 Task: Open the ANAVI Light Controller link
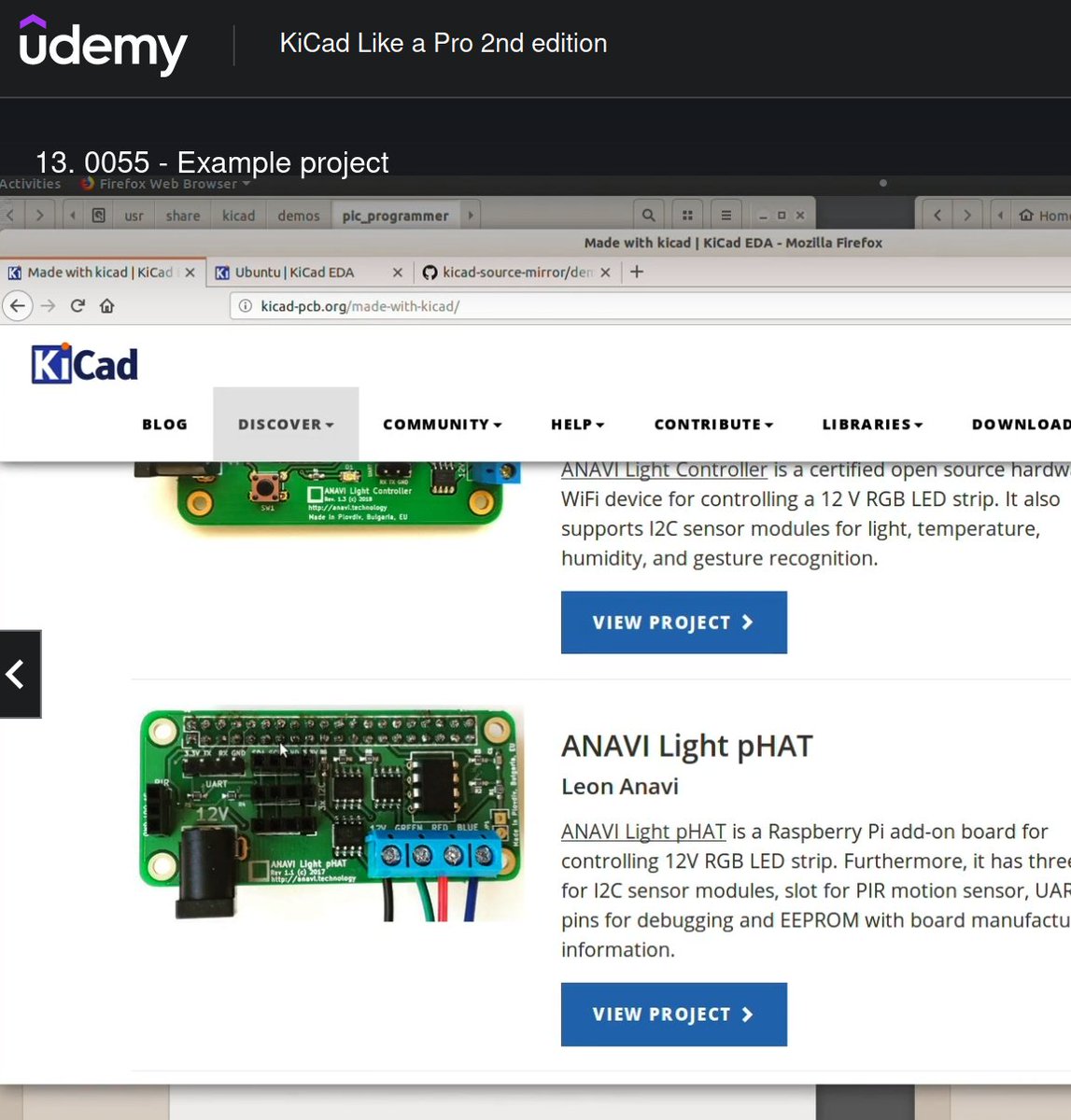[x=663, y=469]
